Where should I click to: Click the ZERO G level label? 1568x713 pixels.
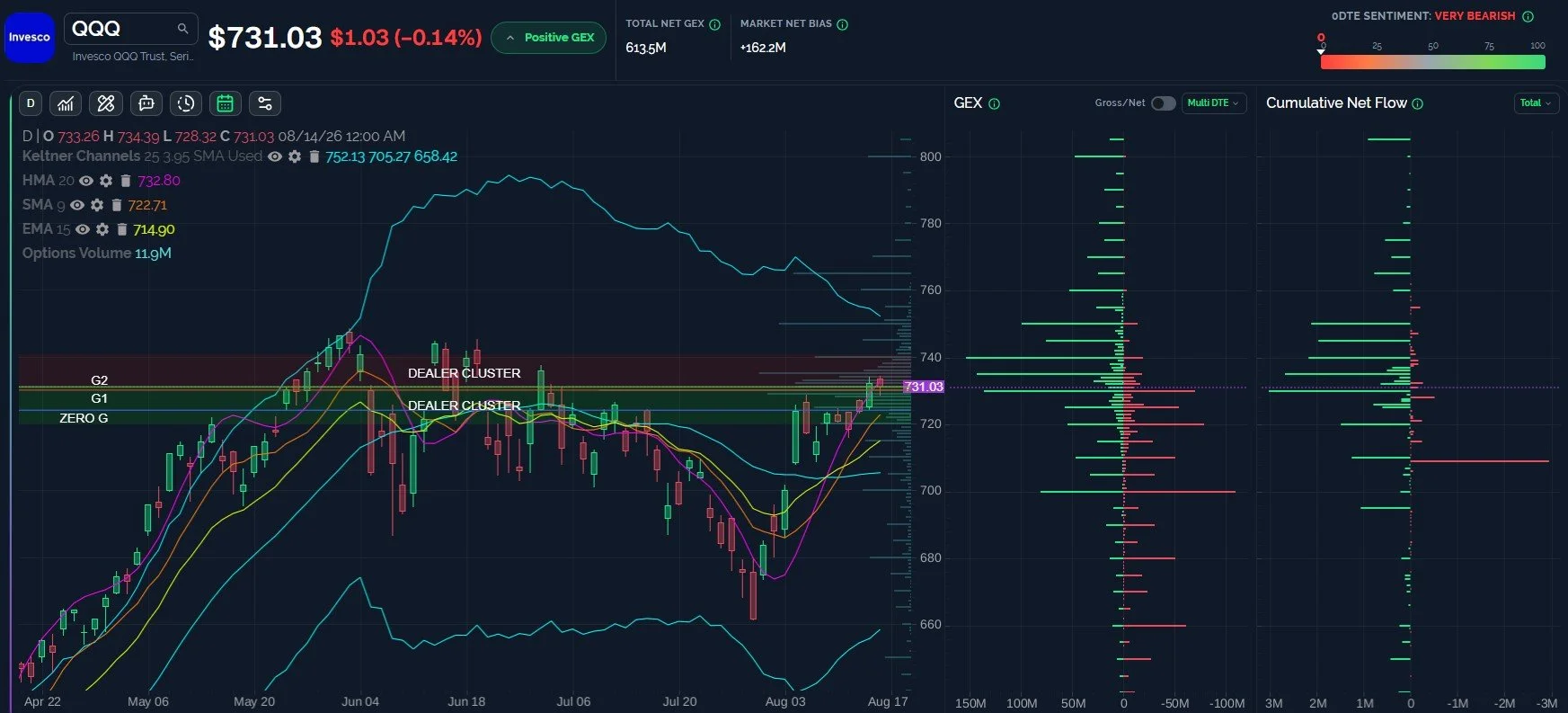[x=84, y=418]
